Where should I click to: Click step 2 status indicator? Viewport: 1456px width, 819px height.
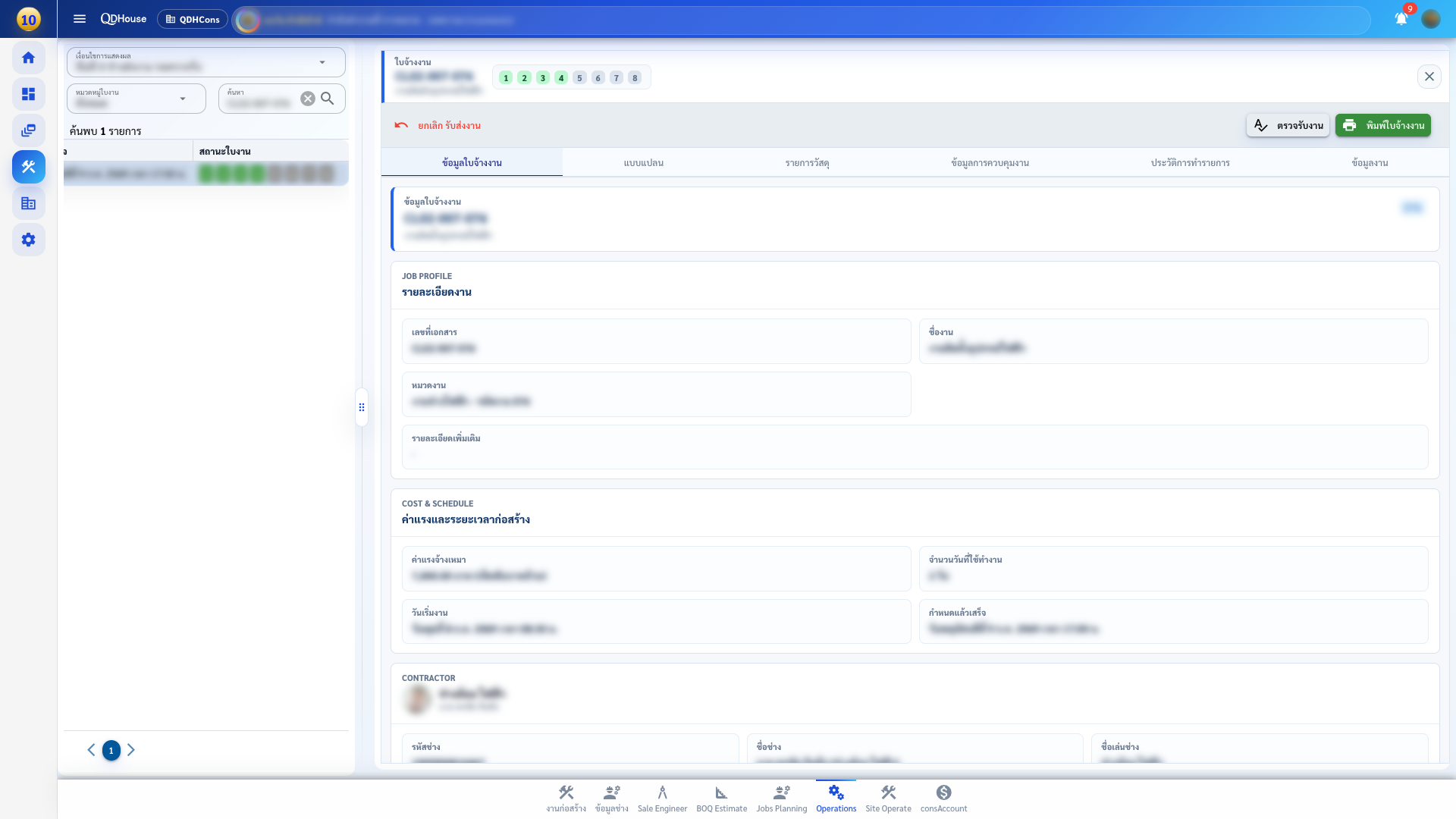pos(524,77)
